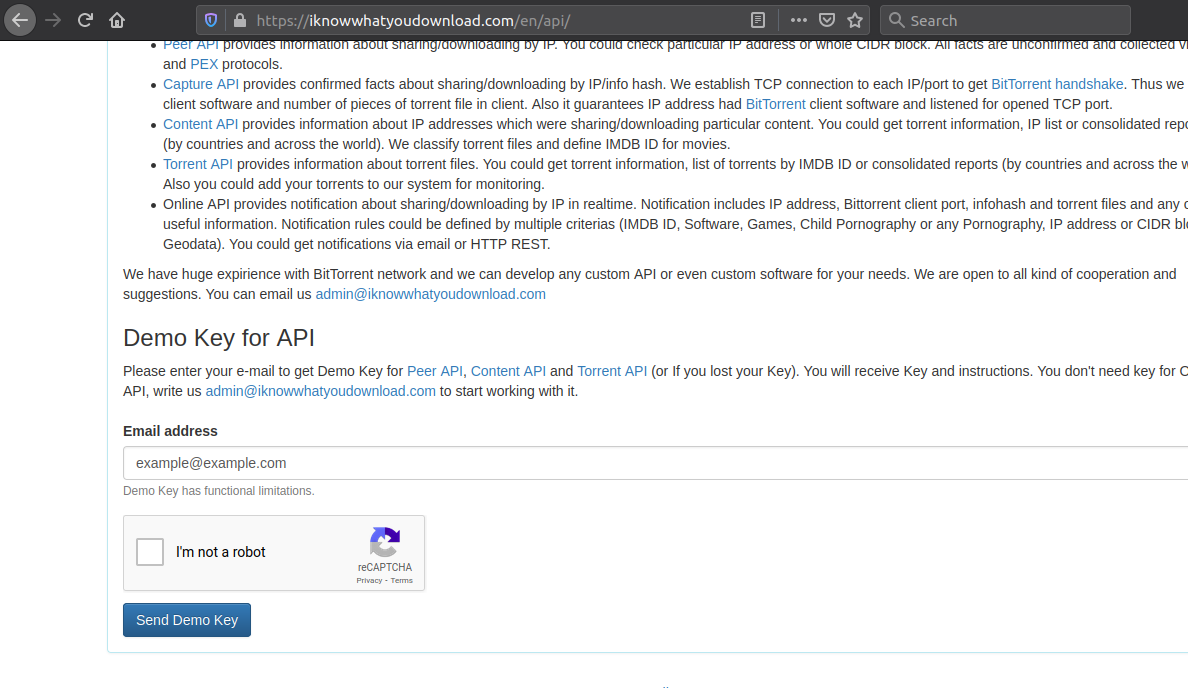
Task: Open the Capture API link
Action: (201, 84)
